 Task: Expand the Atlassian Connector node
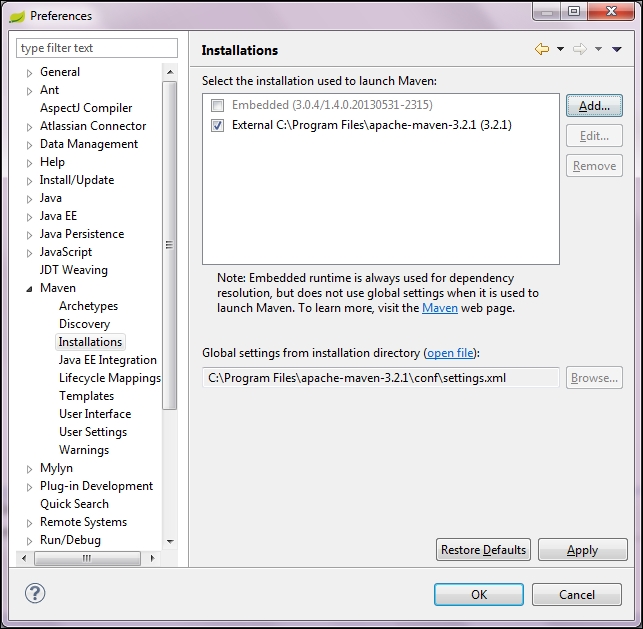click(x=30, y=127)
